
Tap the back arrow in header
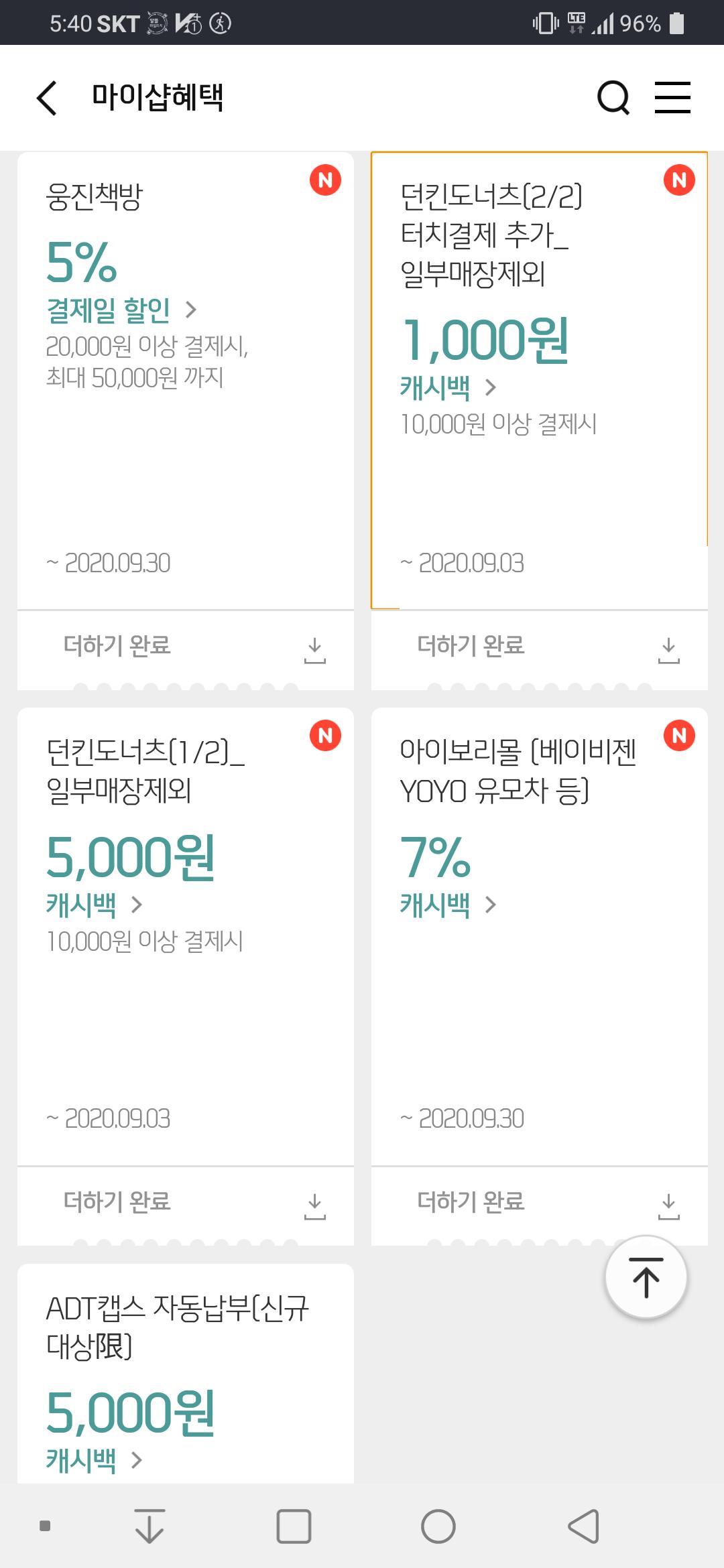coord(47,99)
